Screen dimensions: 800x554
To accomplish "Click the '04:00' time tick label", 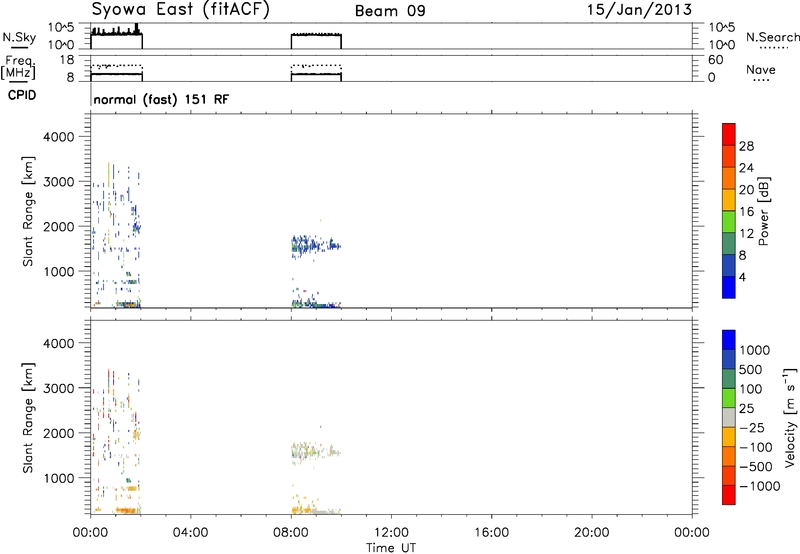I will click(x=190, y=533).
